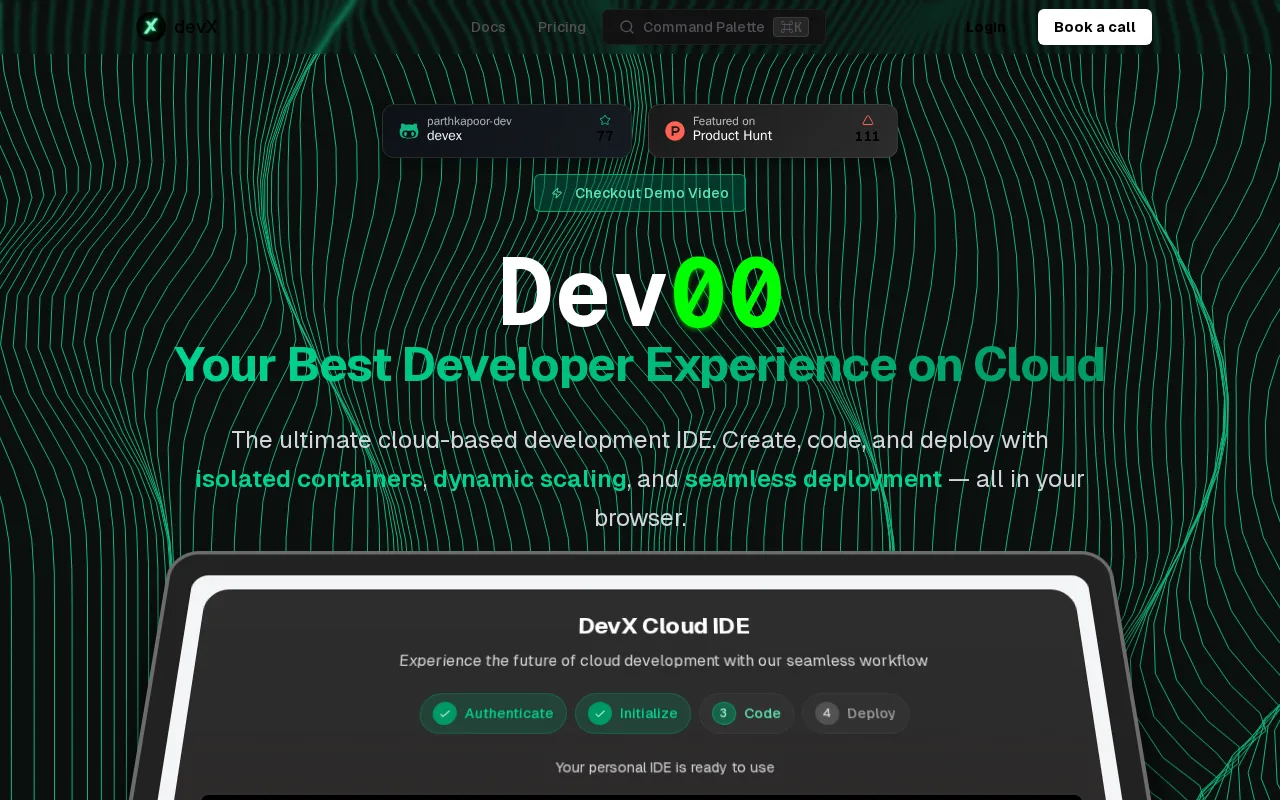
Task: Click the ⌘K shortcut badge
Action: click(x=791, y=27)
